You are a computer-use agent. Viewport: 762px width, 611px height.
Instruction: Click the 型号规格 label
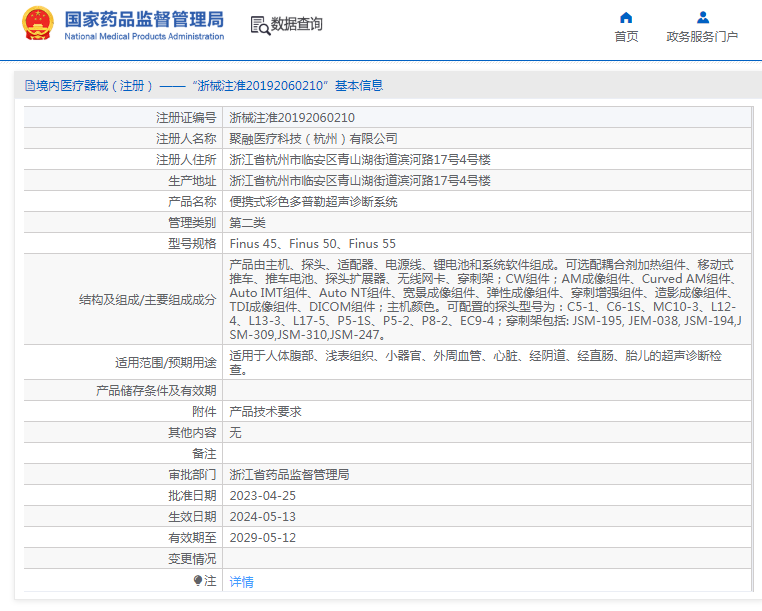click(192, 244)
